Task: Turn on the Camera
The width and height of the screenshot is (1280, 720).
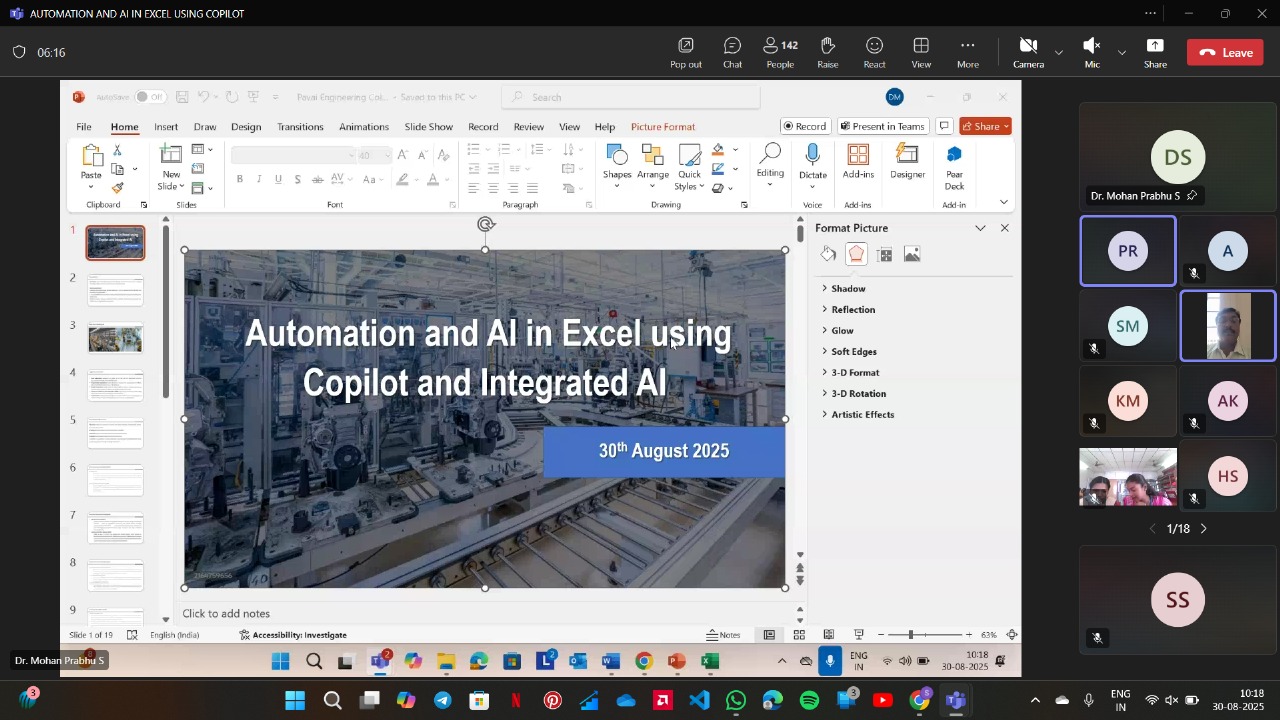Action: 1028,52
